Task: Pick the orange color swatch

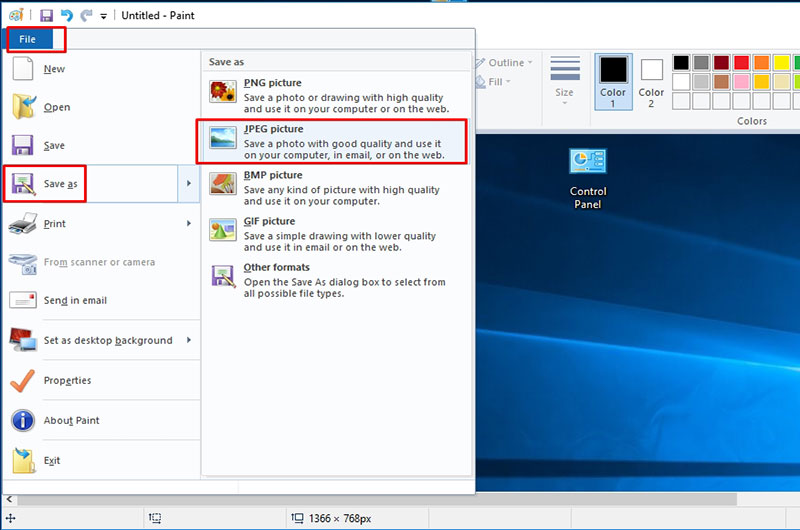Action: 761,63
